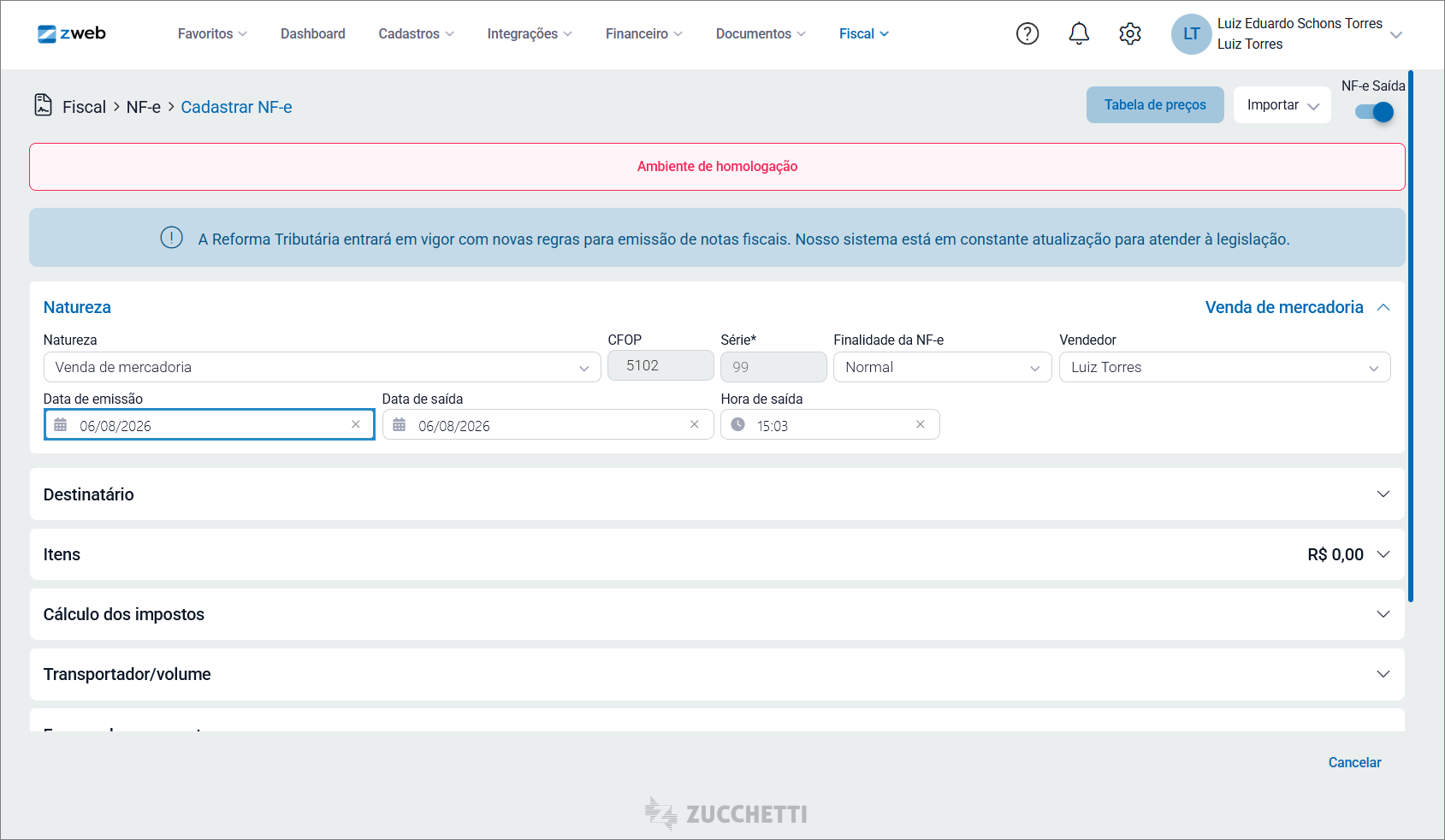The height and width of the screenshot is (840, 1445).
Task: Open the user account menu chevron
Action: pos(1396,34)
